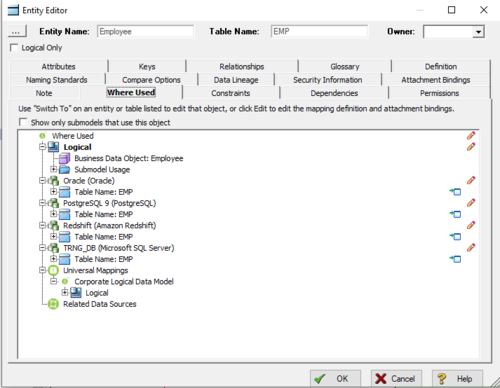Screen dimensions: 500x388
Task: Switch to the Data Lineage tab
Action: 236,80
